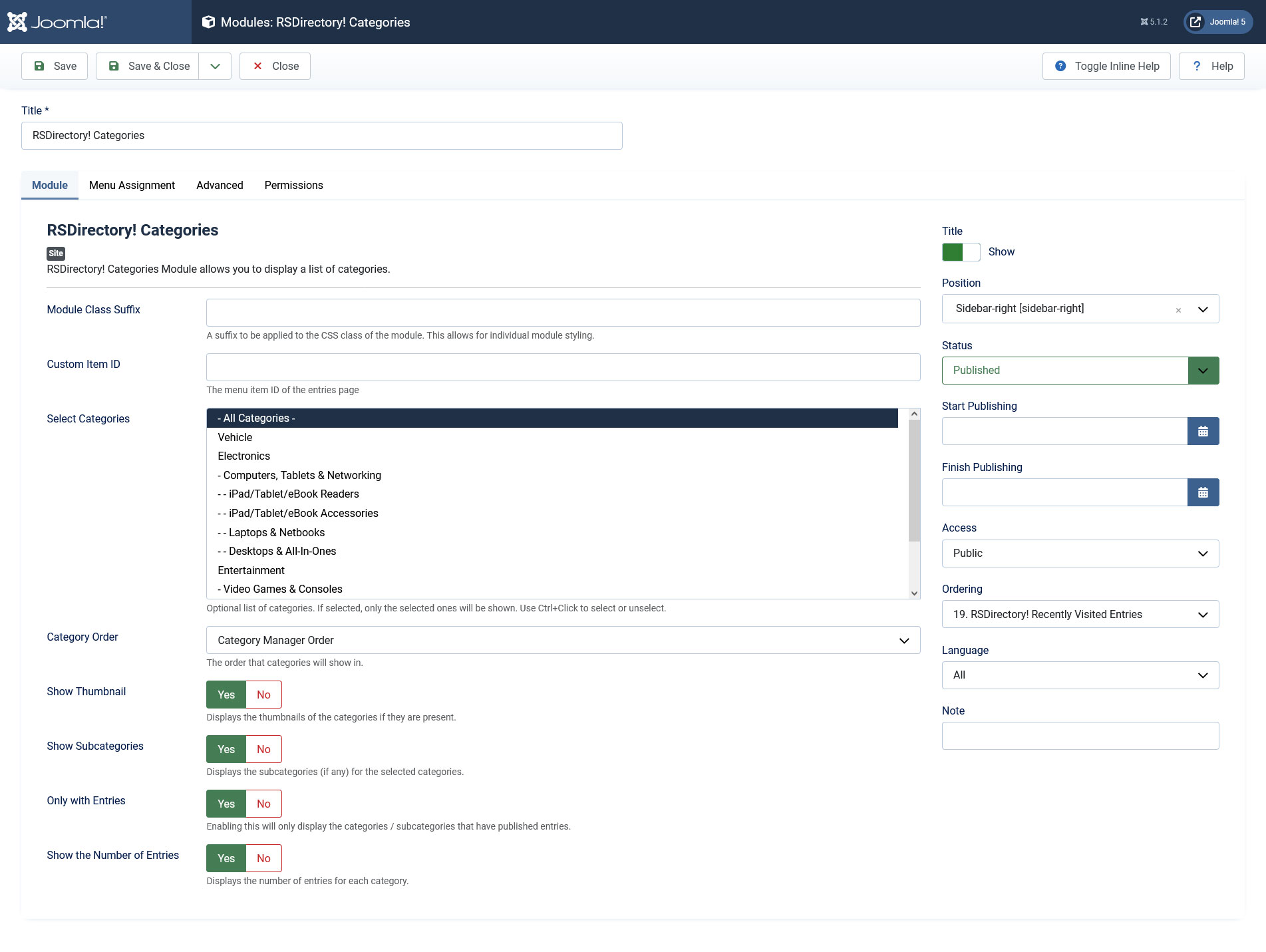
Task: Focus the Module Class Suffix field
Action: coord(563,313)
